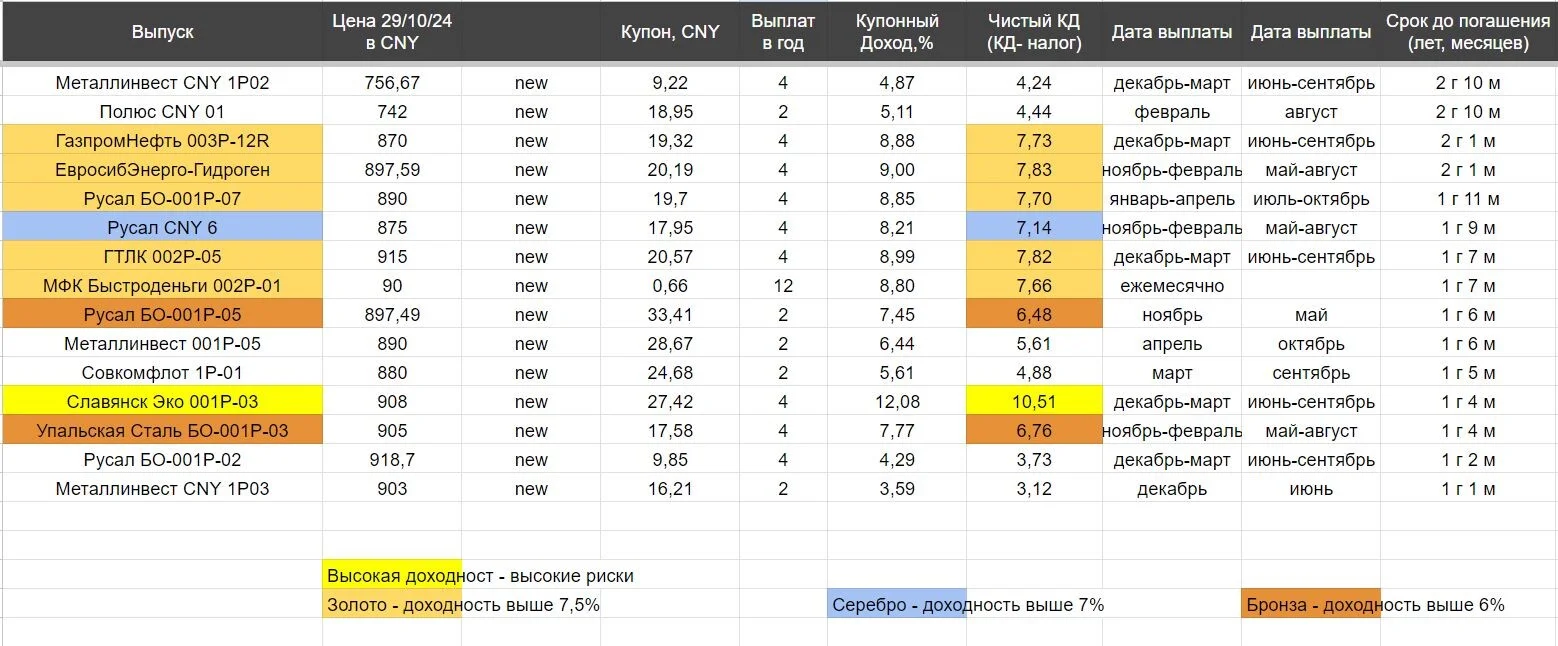
Task: Select the 'Купонный Доход,%' header
Action: pos(897,32)
